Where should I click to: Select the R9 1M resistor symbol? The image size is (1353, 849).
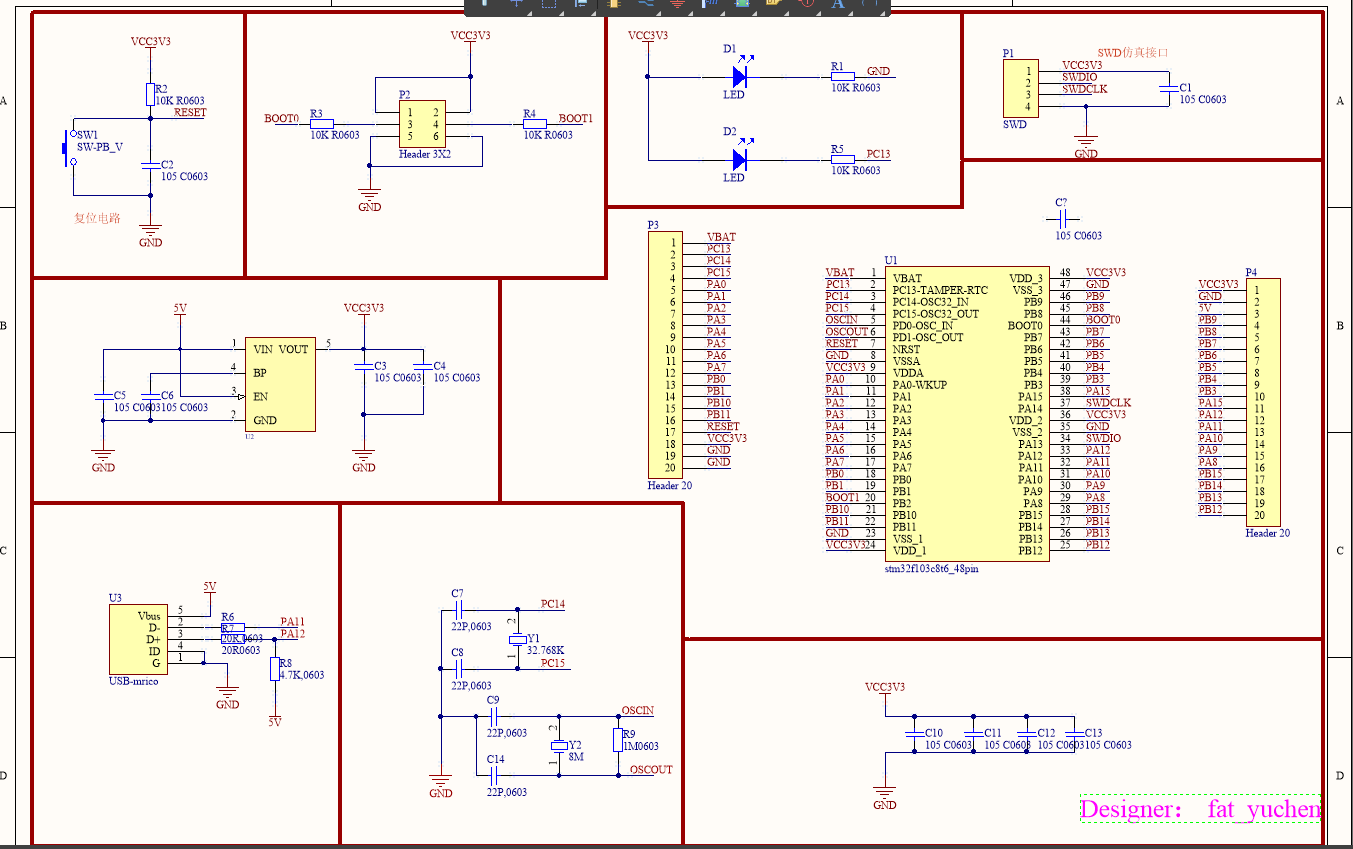tap(617, 741)
